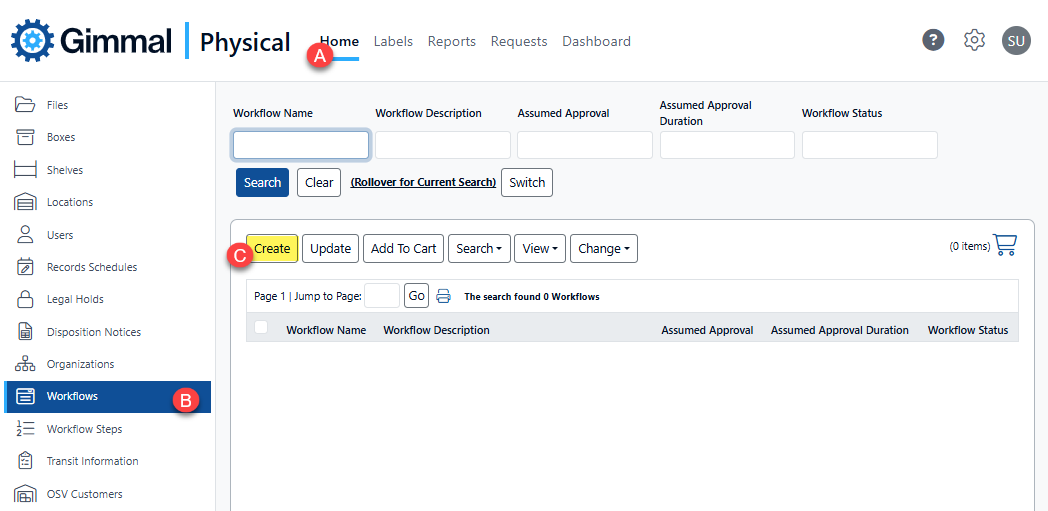The image size is (1048, 511).
Task: Click the Rollover for Current Search link
Action: [x=423, y=182]
